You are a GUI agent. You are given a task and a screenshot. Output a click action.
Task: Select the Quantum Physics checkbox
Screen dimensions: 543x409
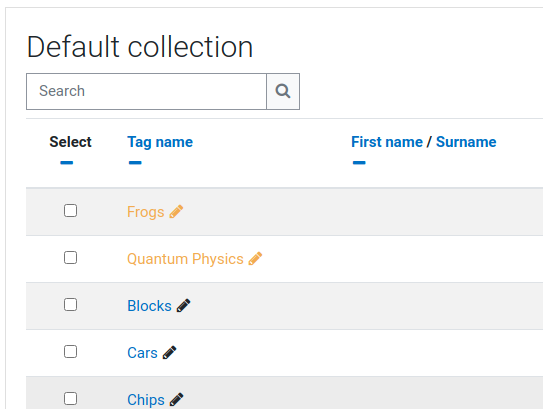point(70,258)
